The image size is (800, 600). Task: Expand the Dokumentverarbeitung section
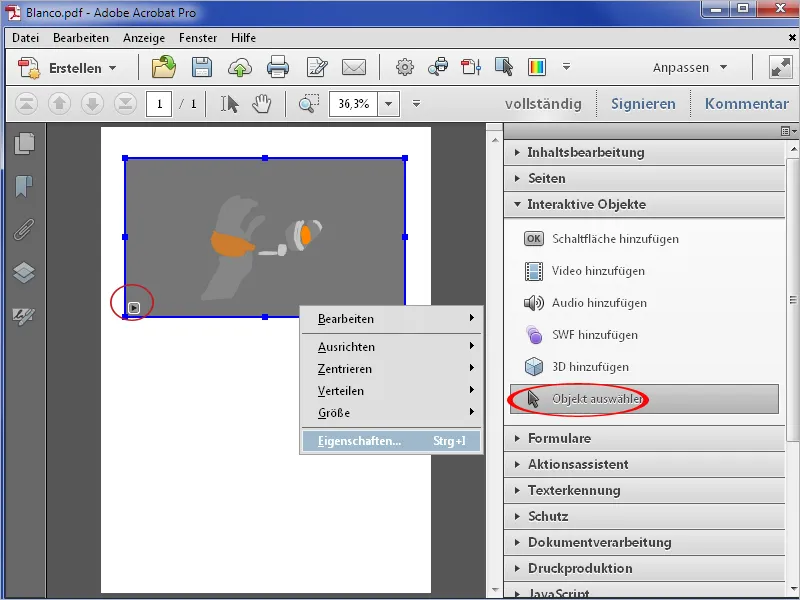tap(644, 542)
